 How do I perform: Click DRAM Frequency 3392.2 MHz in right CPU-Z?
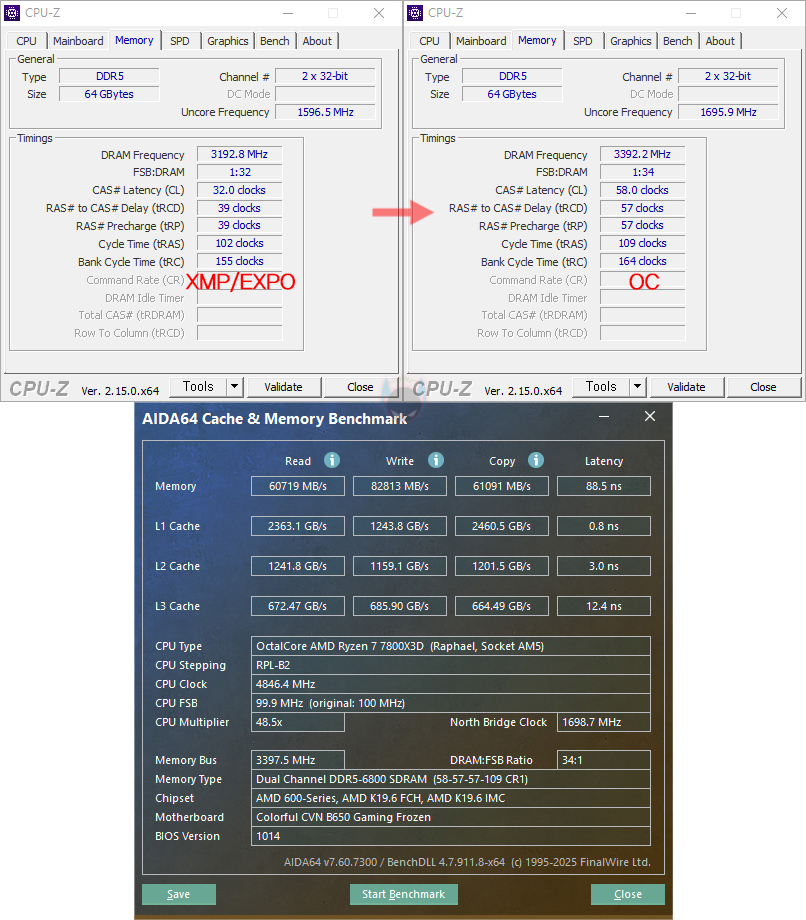pyautogui.click(x=642, y=154)
